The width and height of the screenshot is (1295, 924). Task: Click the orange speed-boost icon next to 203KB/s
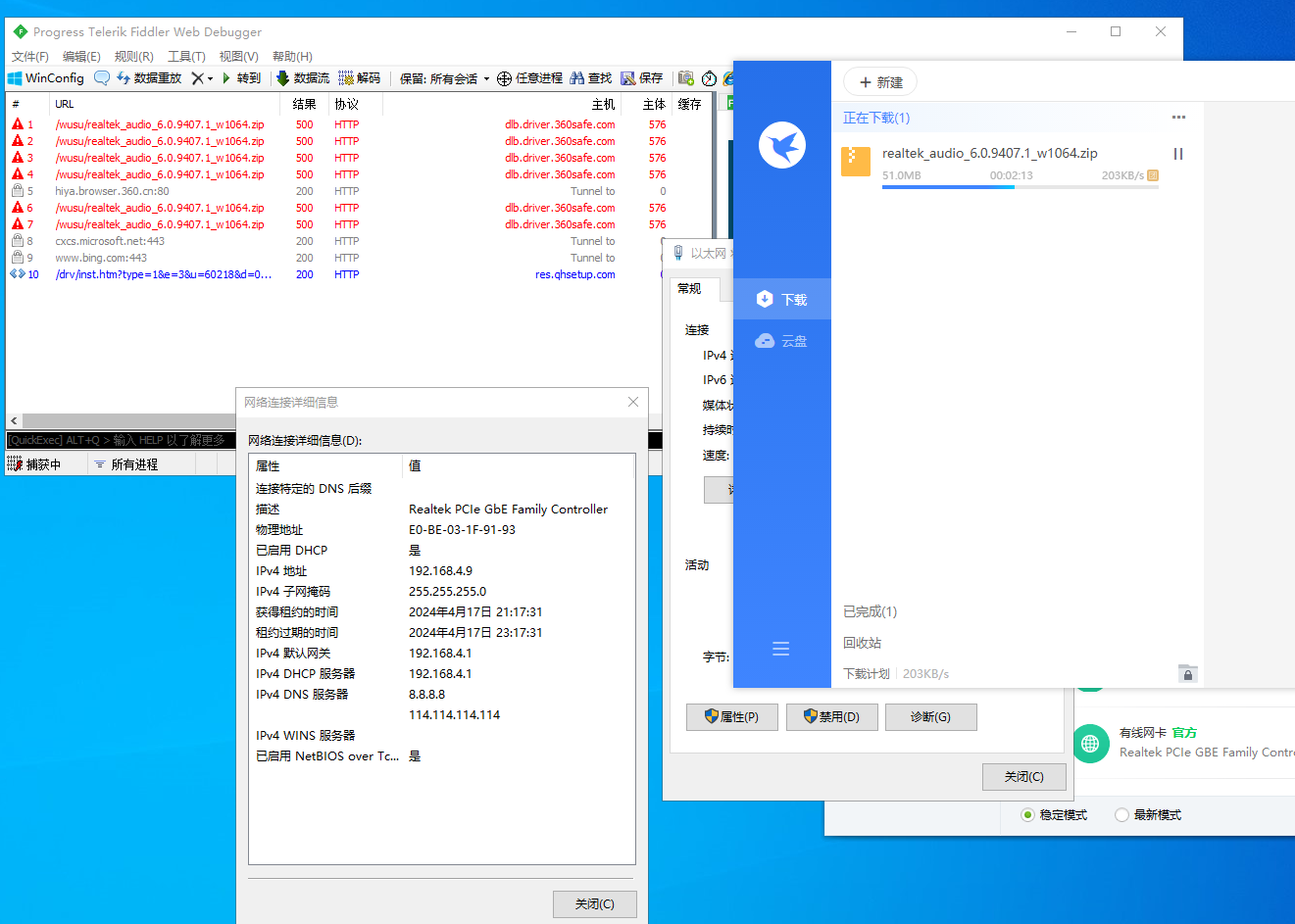1153,175
